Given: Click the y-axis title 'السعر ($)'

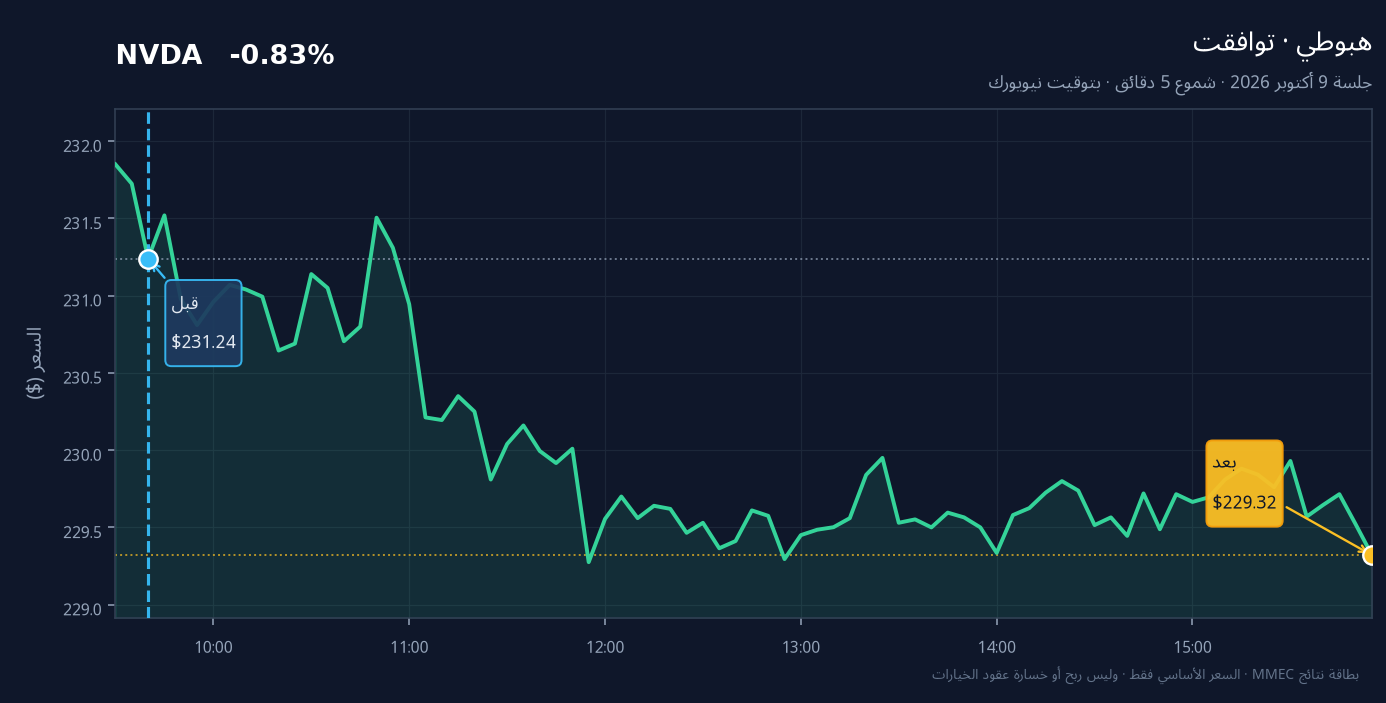Looking at the screenshot, I should click(x=34, y=363).
